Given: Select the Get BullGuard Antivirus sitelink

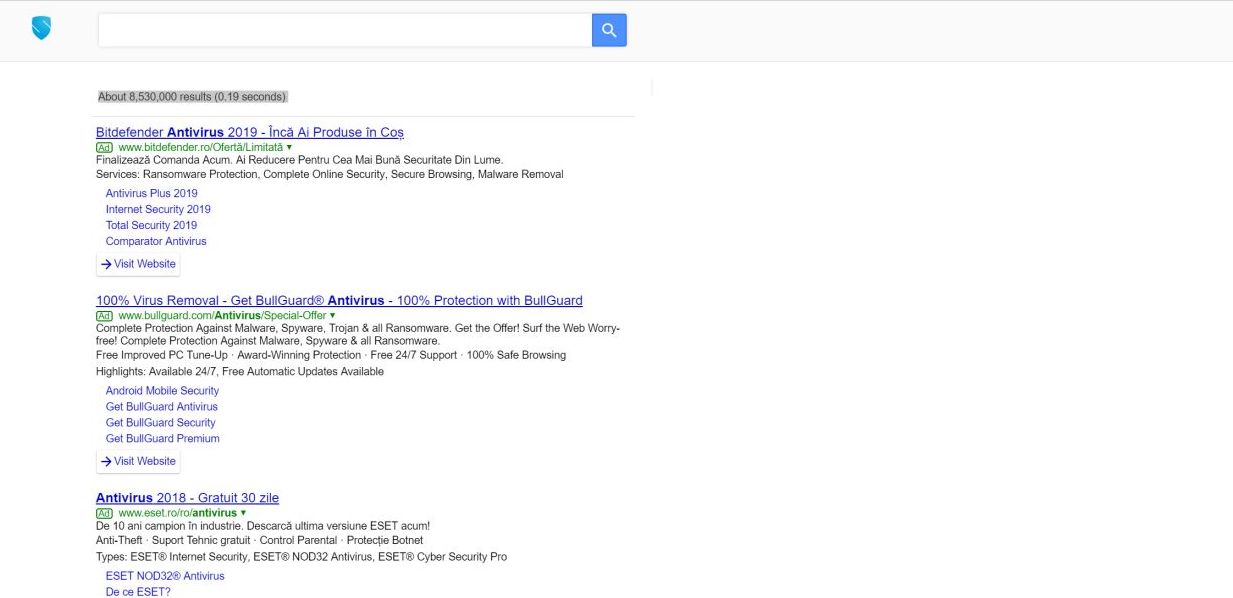Looking at the screenshot, I should click(161, 407).
